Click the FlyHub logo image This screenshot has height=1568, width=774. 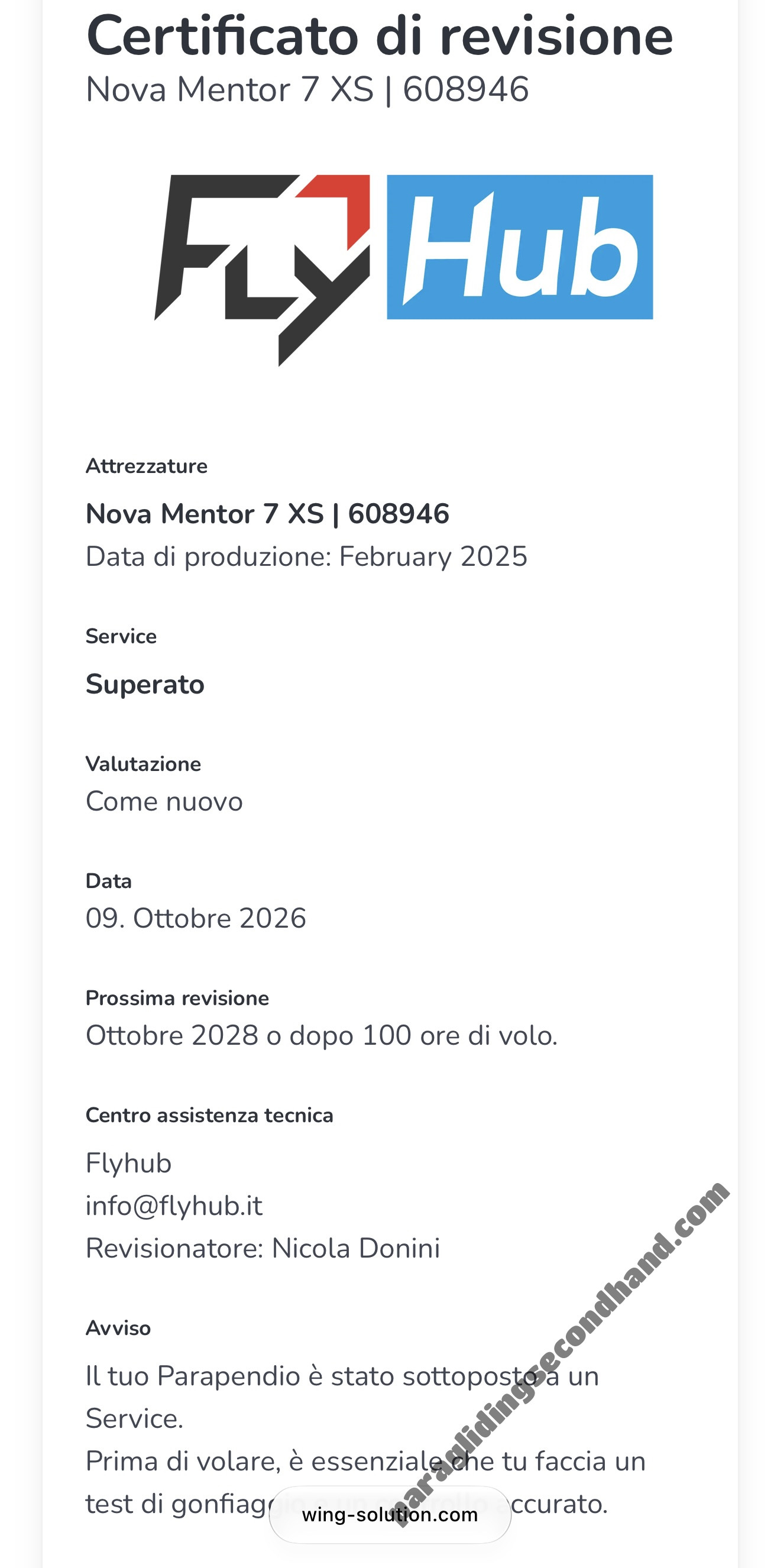coord(403,270)
